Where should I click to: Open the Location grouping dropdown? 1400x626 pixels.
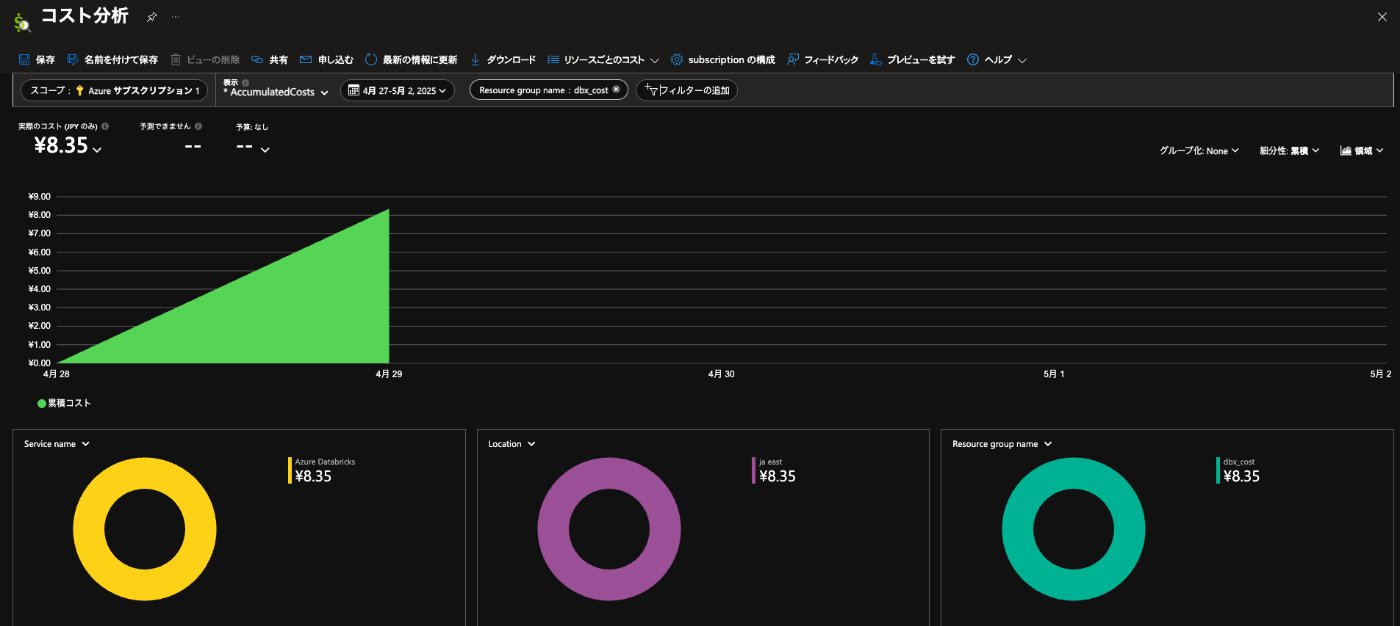pos(511,444)
